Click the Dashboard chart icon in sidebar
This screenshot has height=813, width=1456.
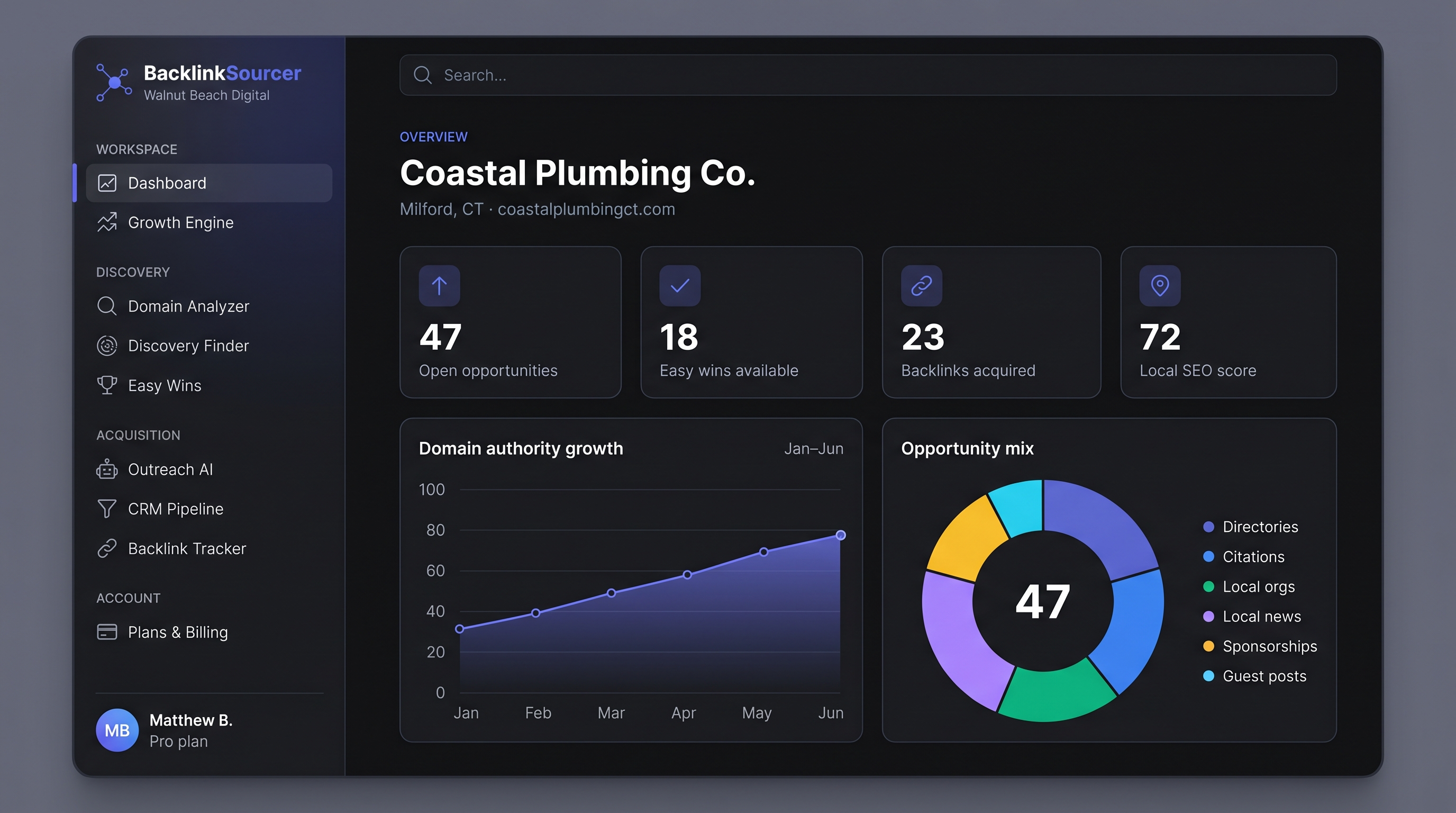107,183
